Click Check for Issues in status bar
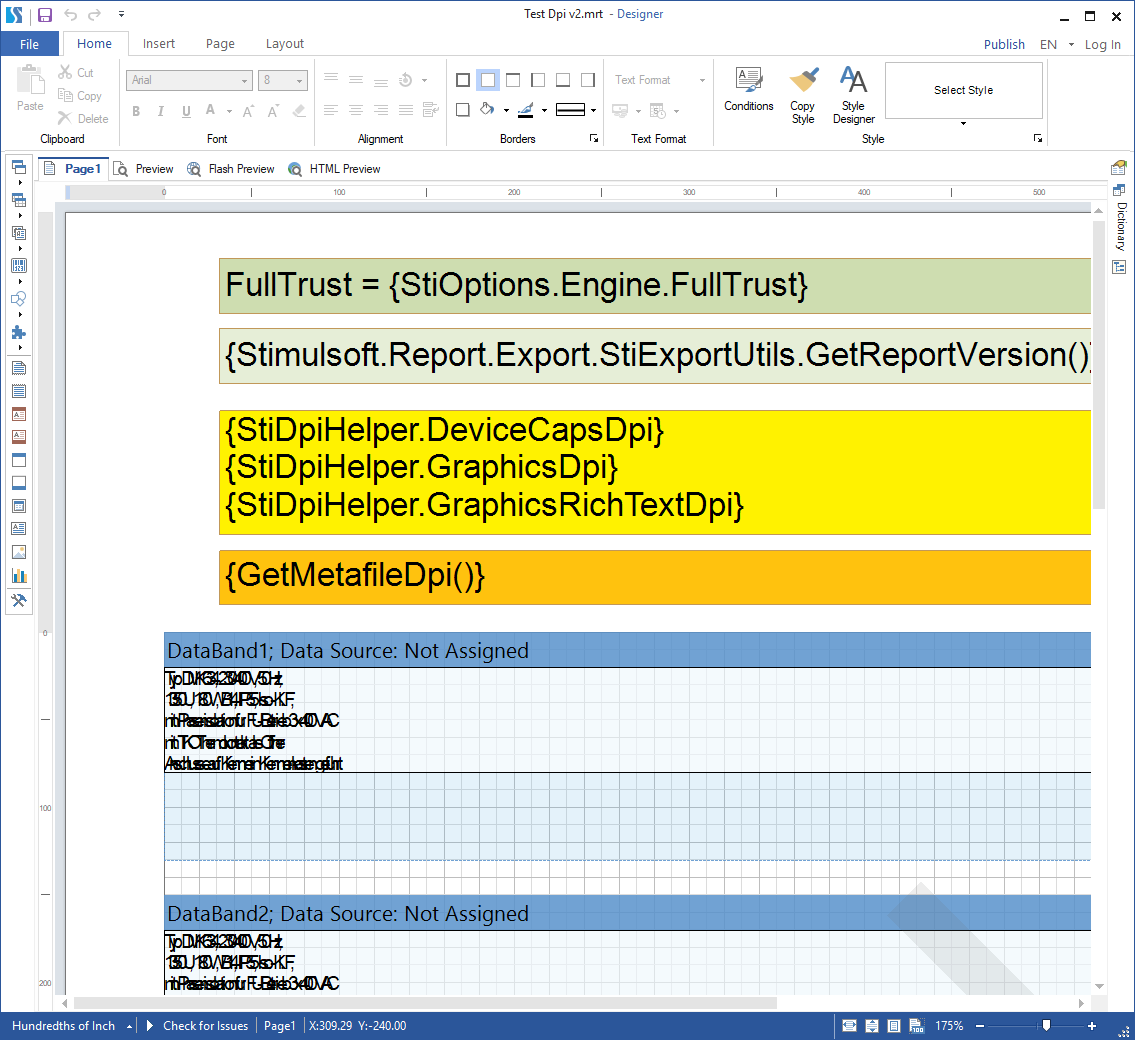The height and width of the screenshot is (1040, 1135). tap(206, 1026)
